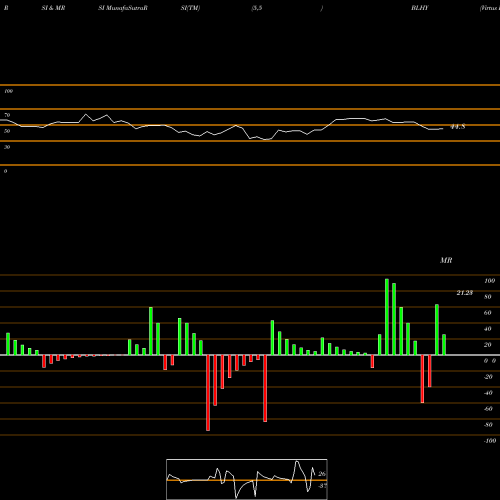Click the 'SI & MR' header label

[53, 8]
